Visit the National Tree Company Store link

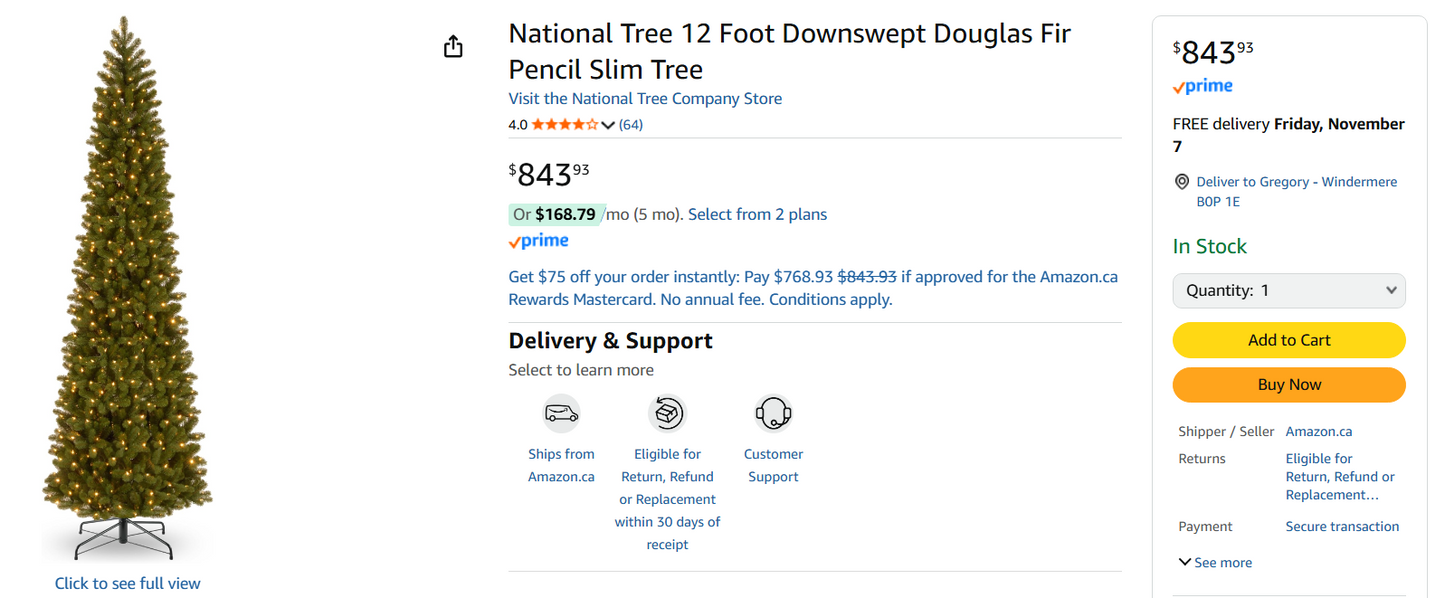tap(645, 98)
